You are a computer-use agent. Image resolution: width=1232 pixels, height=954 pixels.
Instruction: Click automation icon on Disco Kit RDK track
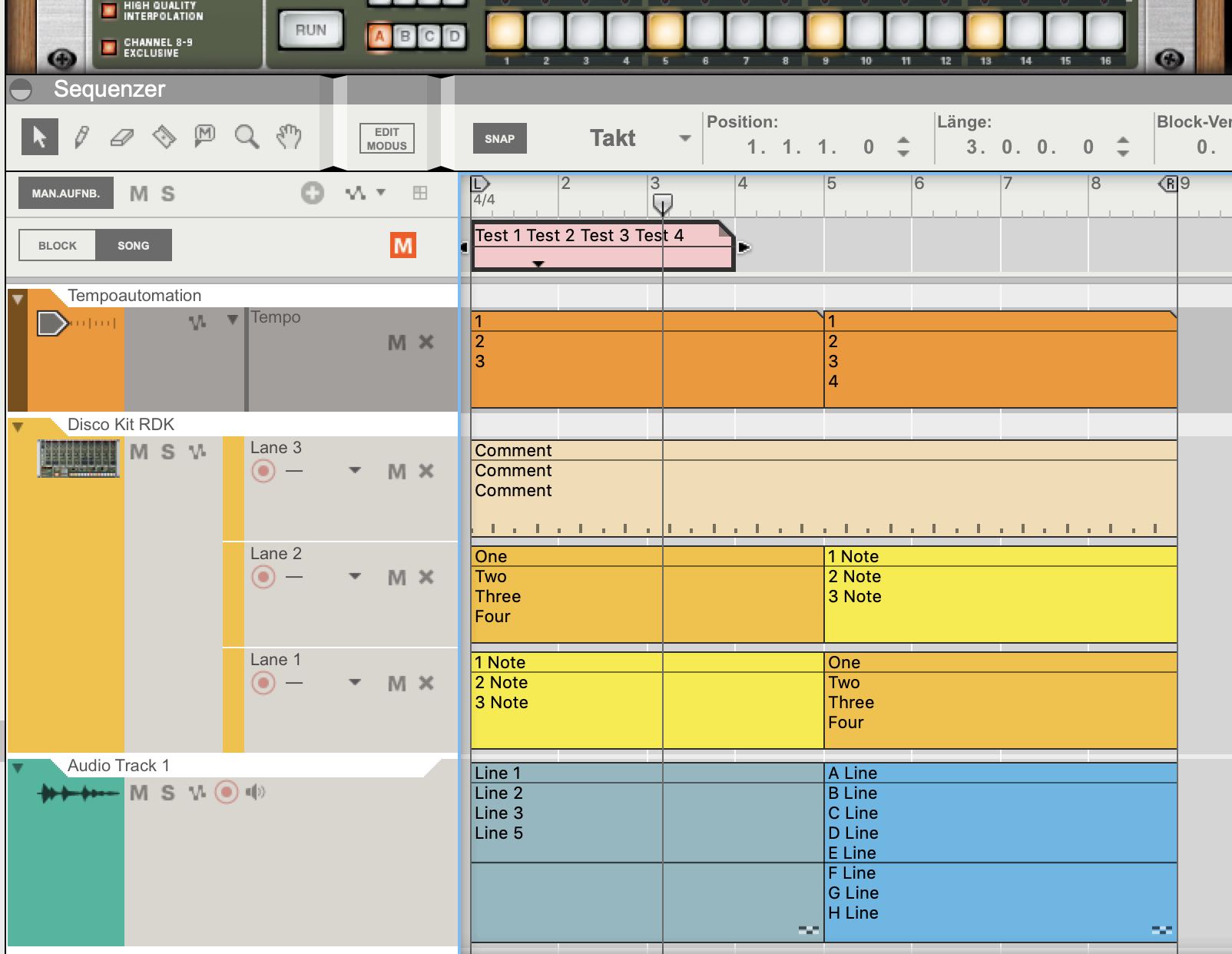click(197, 452)
